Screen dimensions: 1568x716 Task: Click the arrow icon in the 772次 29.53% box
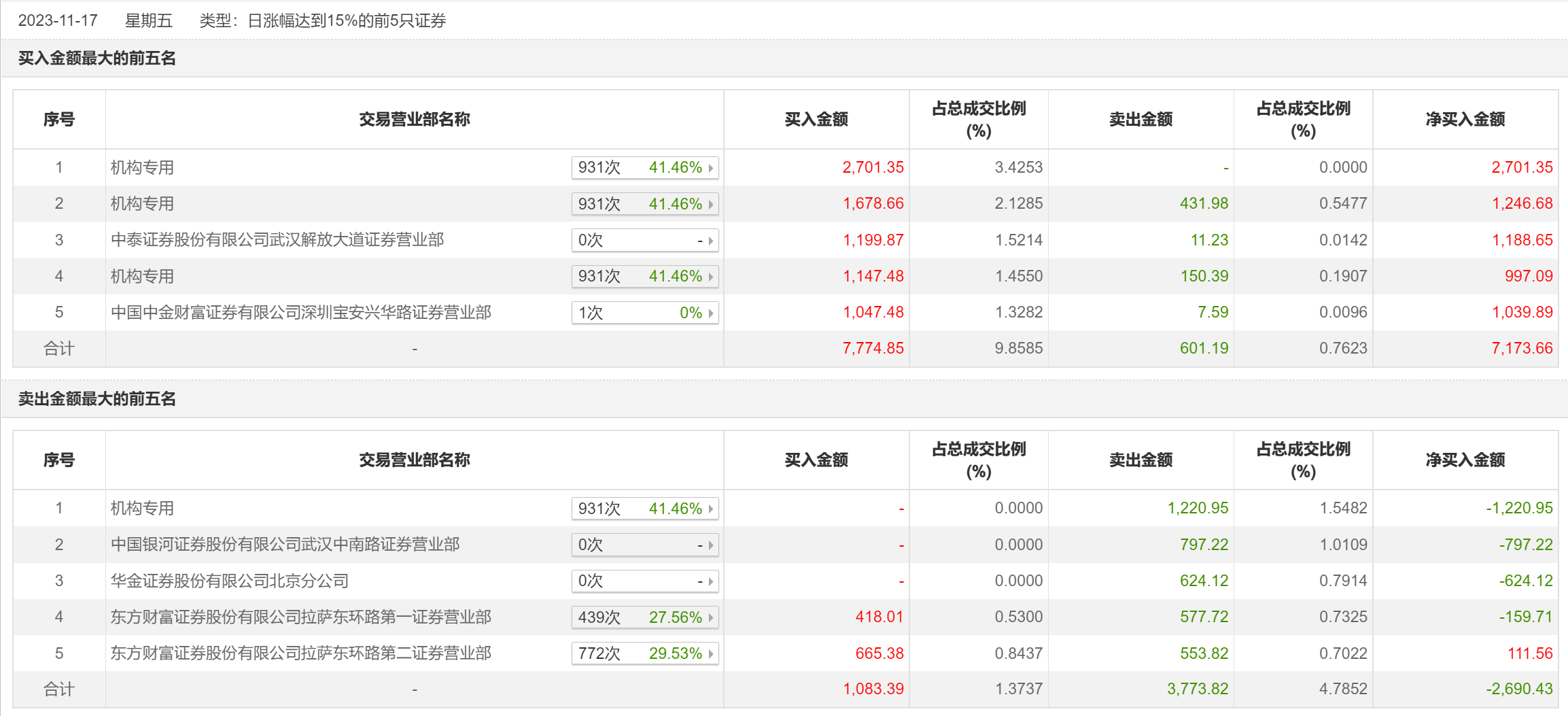[x=710, y=654]
